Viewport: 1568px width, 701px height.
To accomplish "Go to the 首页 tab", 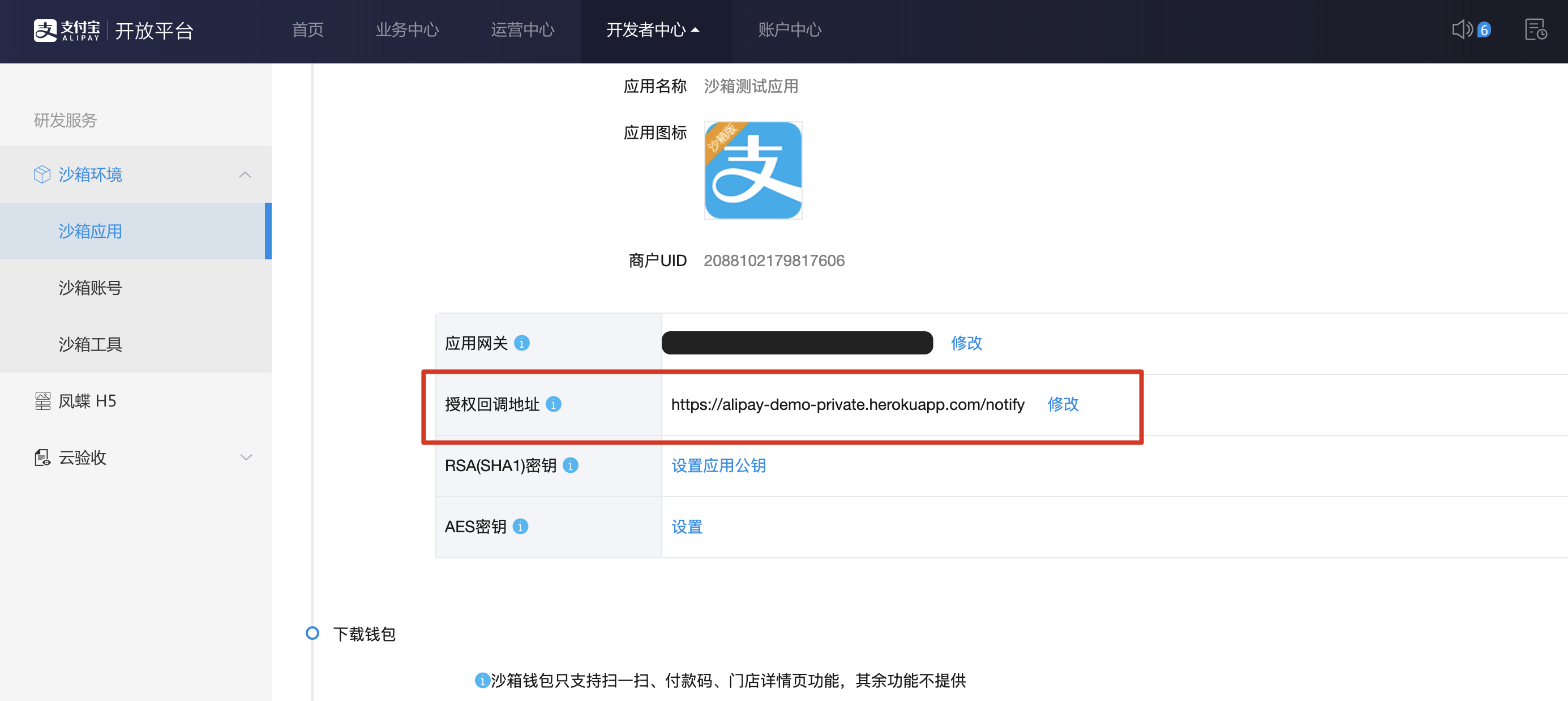I will pos(308,30).
